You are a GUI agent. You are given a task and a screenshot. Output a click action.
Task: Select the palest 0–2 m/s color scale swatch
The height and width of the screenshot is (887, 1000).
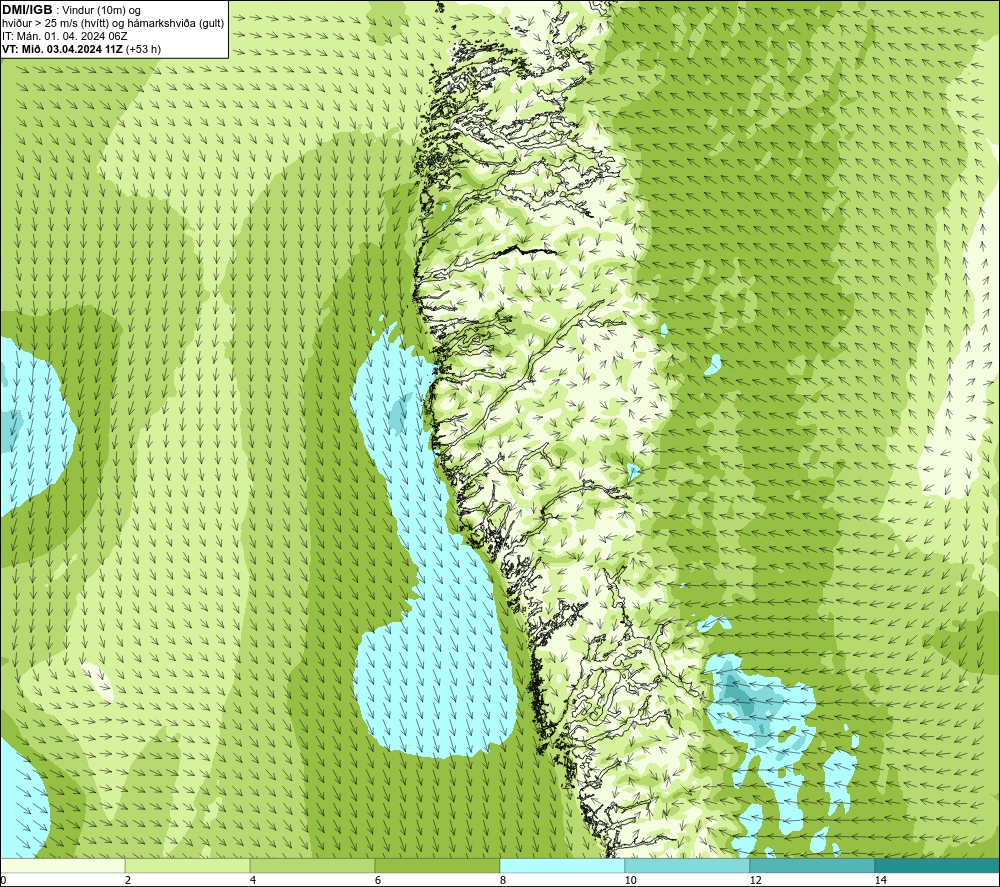[62, 865]
